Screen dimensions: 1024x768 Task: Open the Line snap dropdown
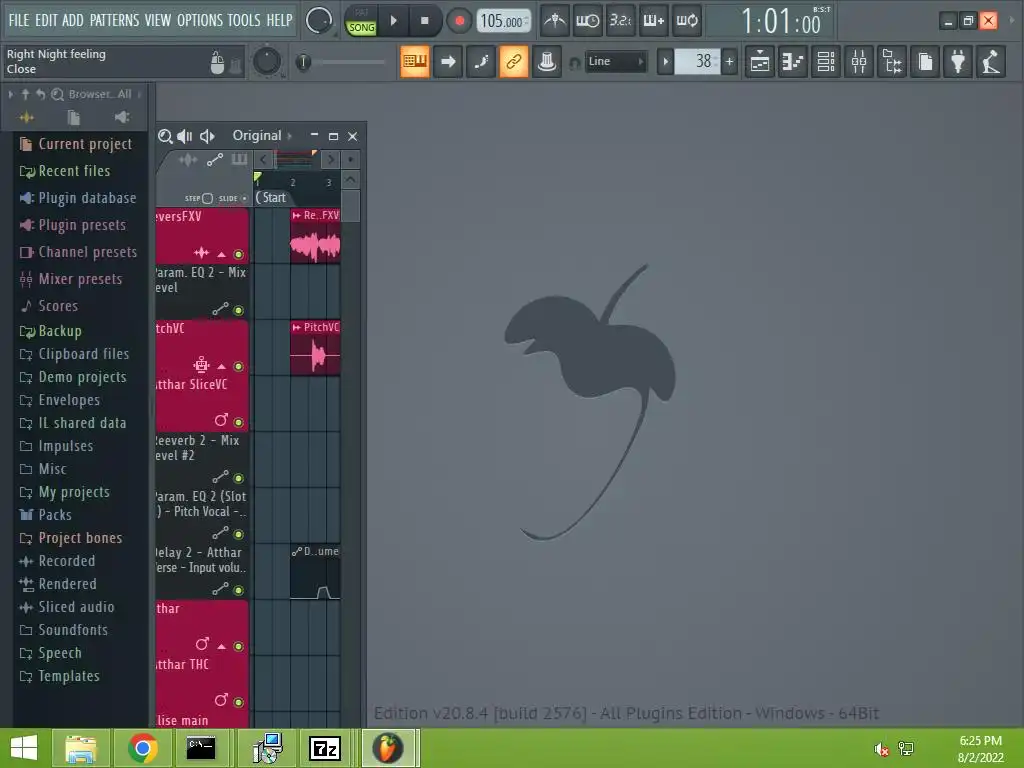pyautogui.click(x=615, y=61)
